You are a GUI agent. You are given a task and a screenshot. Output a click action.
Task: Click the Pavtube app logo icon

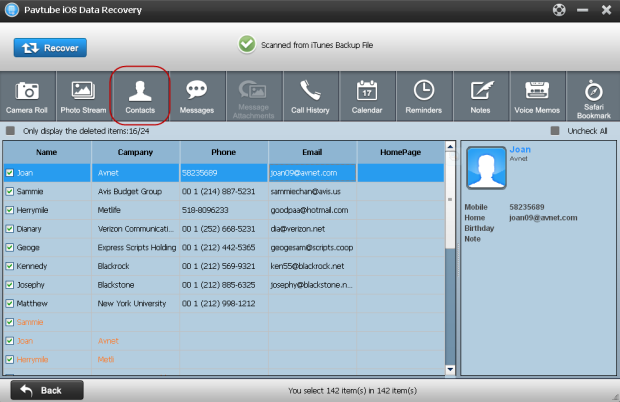12,10
